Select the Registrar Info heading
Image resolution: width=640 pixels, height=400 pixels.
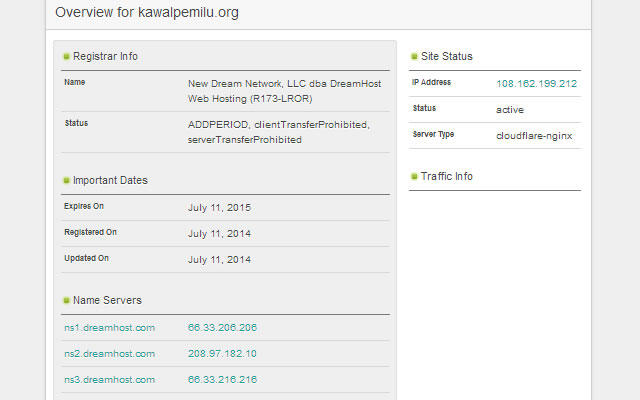click(x=105, y=56)
